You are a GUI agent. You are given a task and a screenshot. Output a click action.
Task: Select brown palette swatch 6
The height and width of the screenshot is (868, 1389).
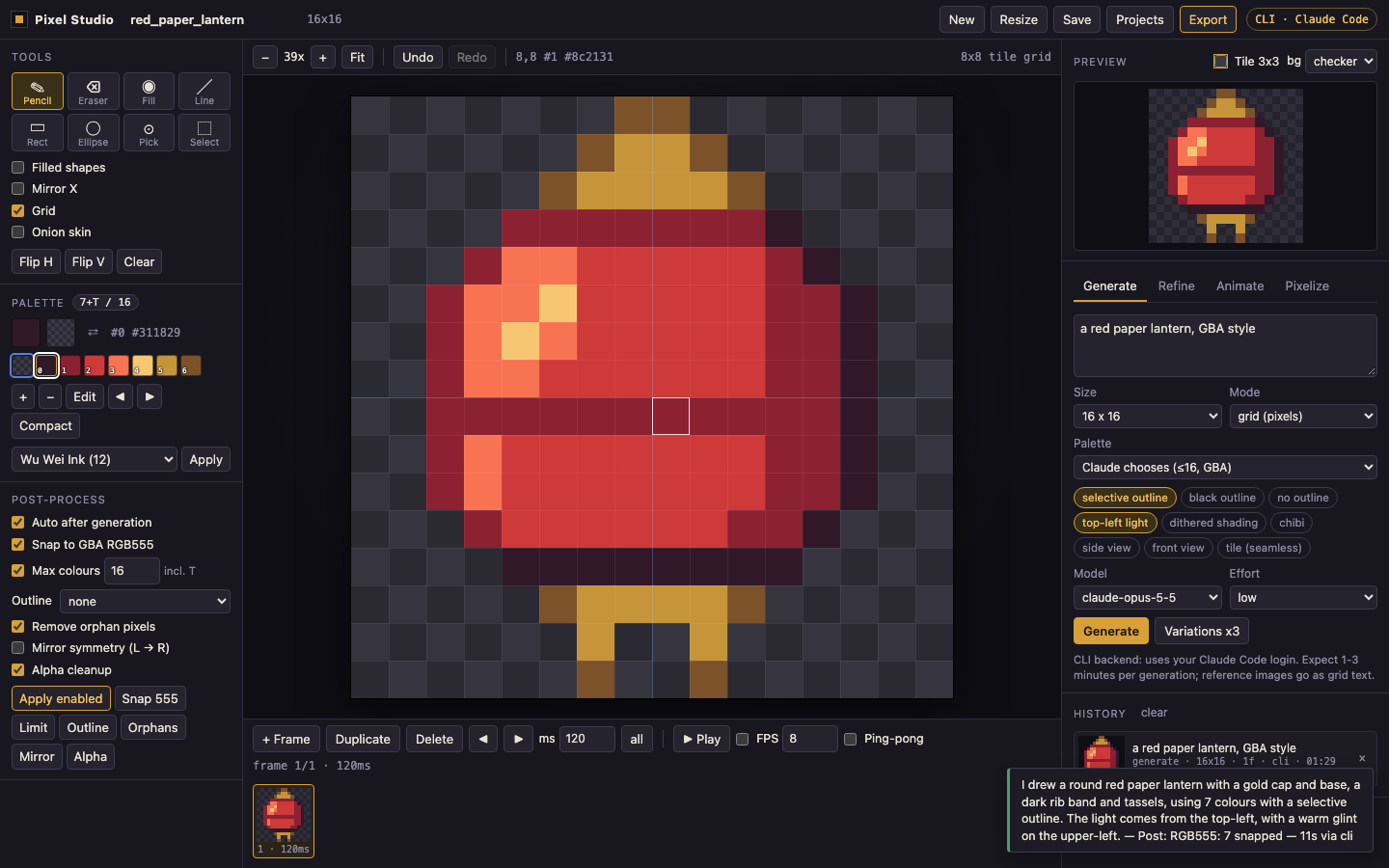191,366
